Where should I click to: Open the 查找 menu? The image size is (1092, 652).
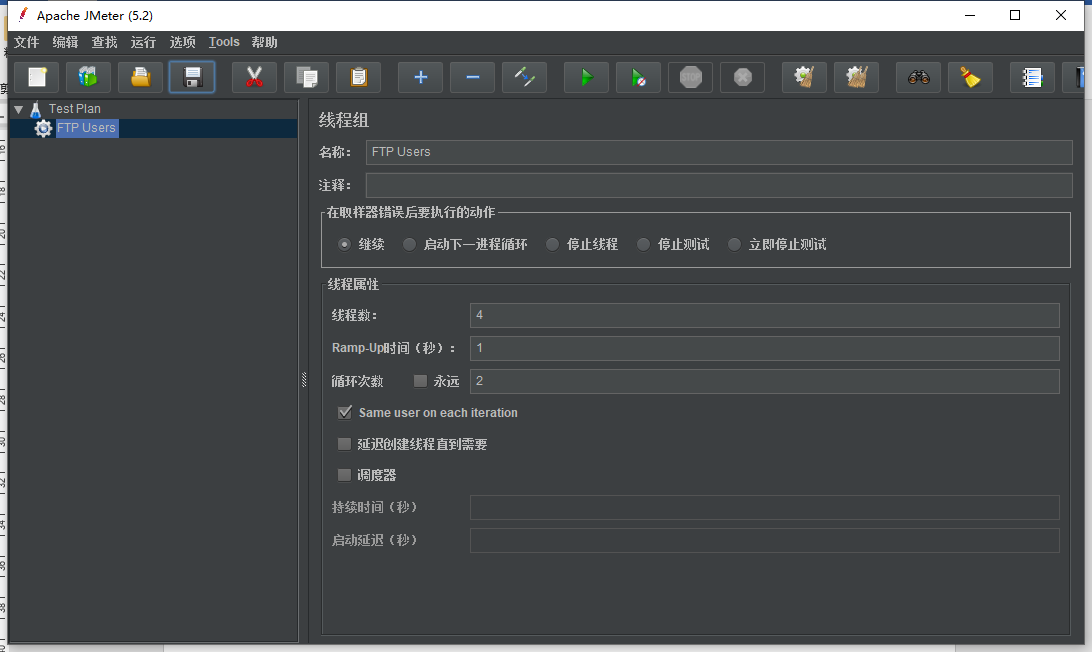104,42
